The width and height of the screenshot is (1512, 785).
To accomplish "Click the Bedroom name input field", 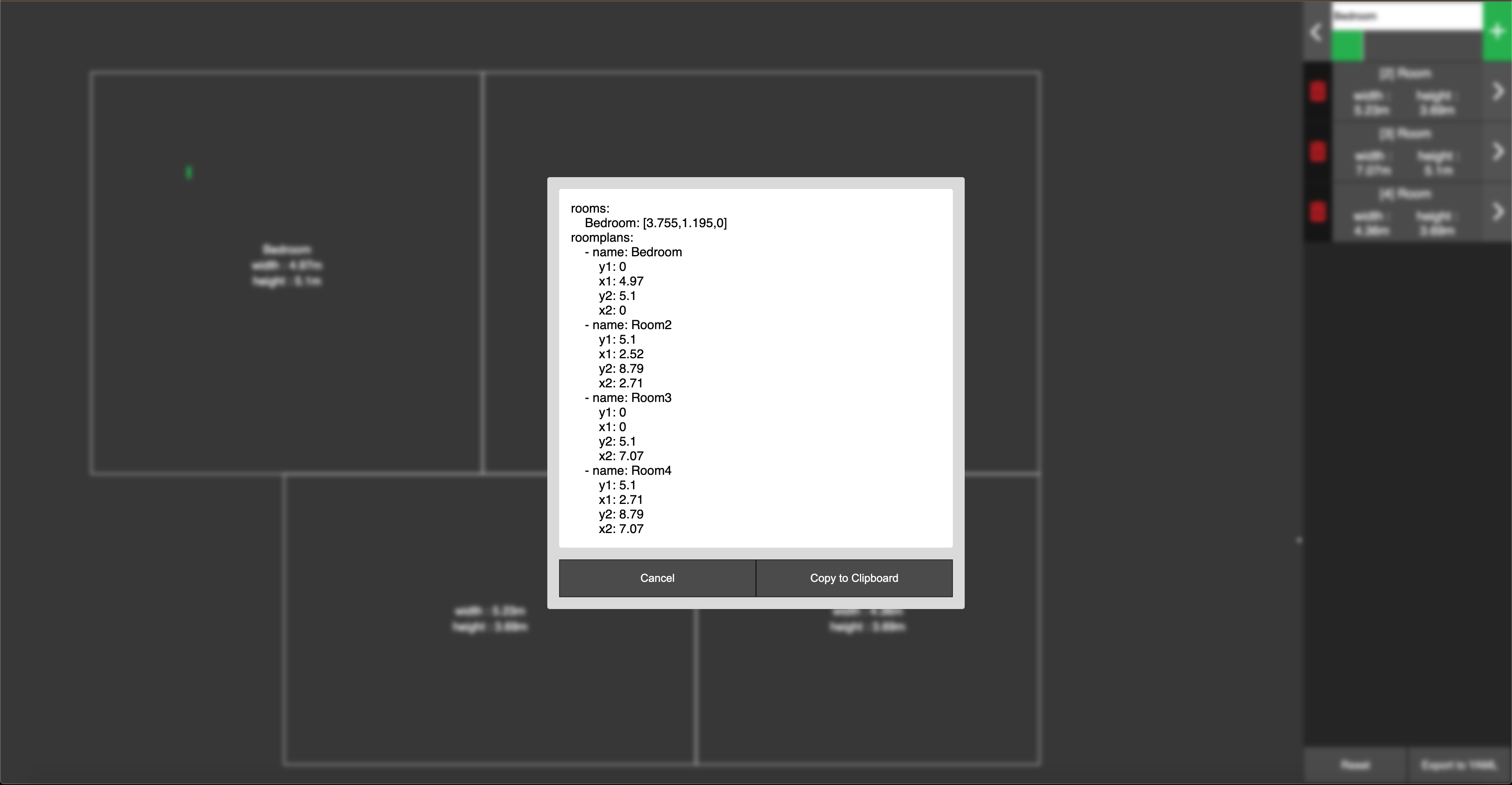I will [1406, 16].
